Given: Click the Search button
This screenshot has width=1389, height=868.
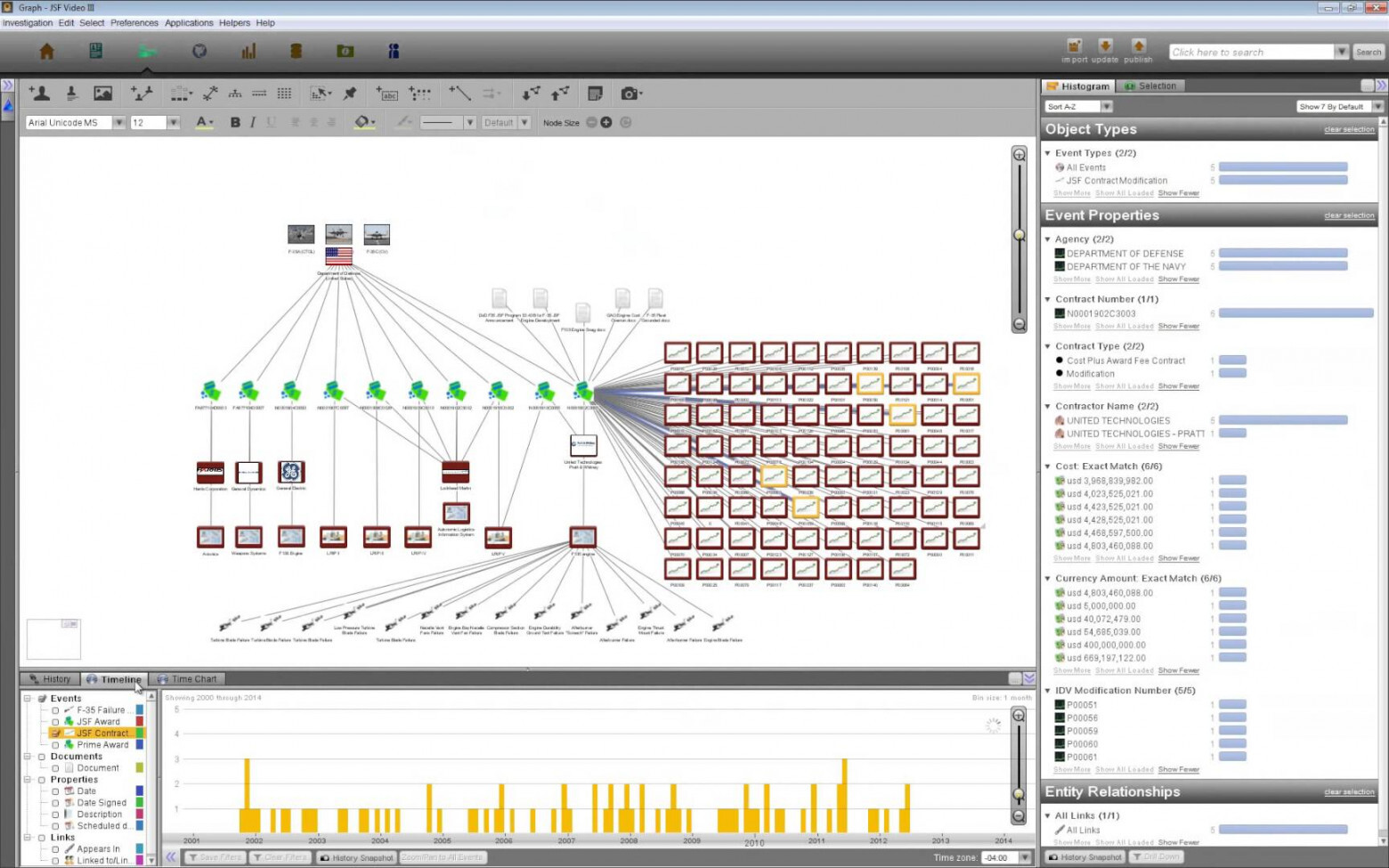Looking at the screenshot, I should pyautogui.click(x=1369, y=52).
